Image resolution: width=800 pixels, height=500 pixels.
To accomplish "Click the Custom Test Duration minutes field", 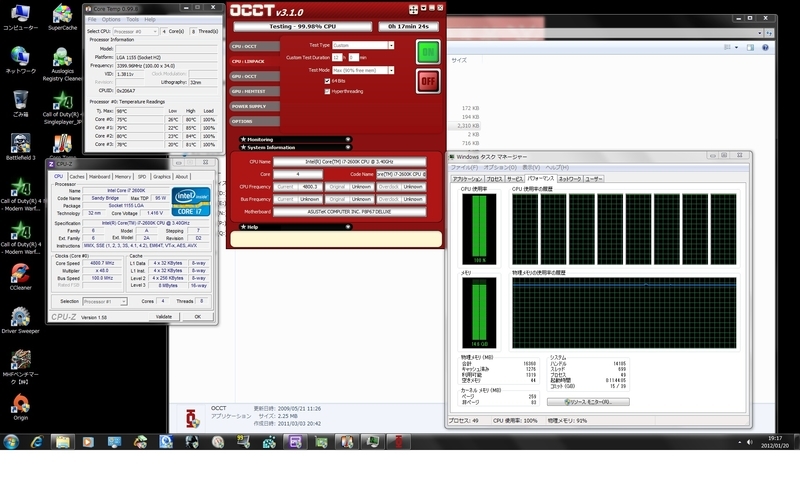I will [x=354, y=58].
